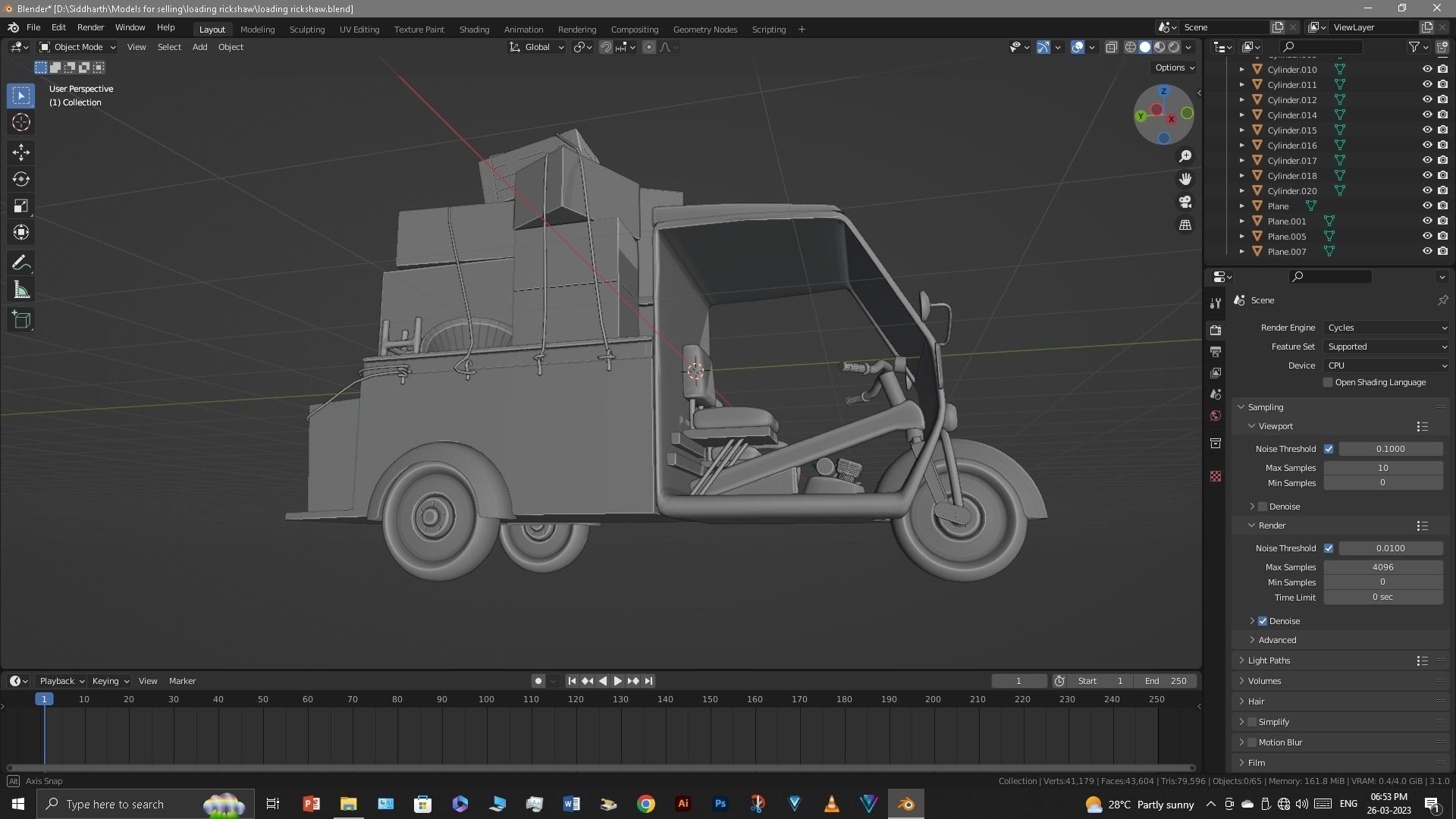
Task: Enable Simplify checkbox
Action: pos(1252,722)
